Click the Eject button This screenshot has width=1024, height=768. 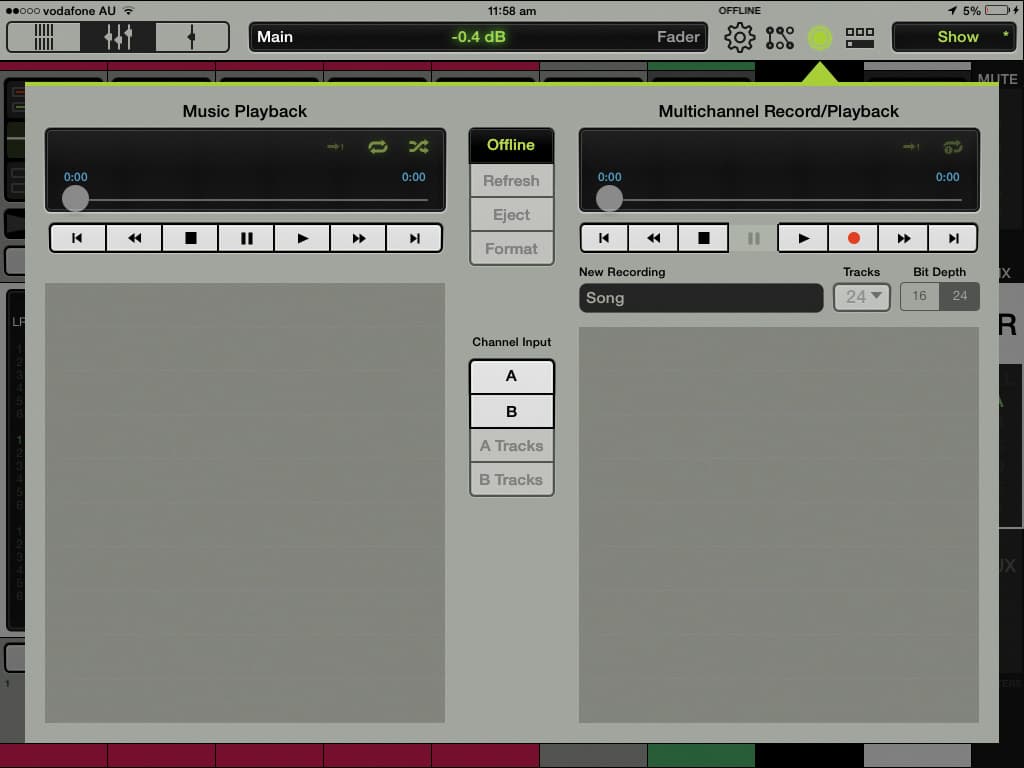pos(511,214)
